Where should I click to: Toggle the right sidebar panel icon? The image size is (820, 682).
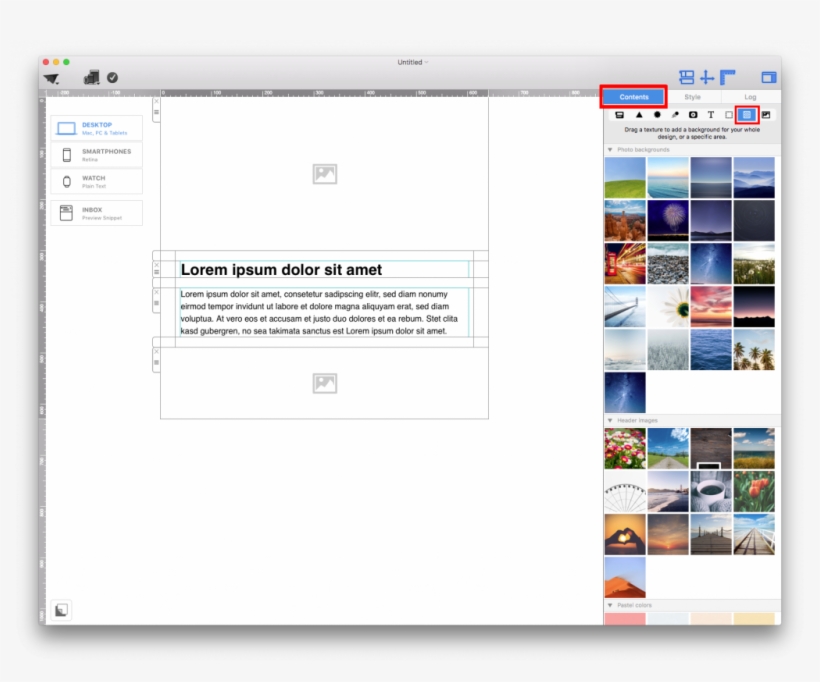[x=768, y=77]
